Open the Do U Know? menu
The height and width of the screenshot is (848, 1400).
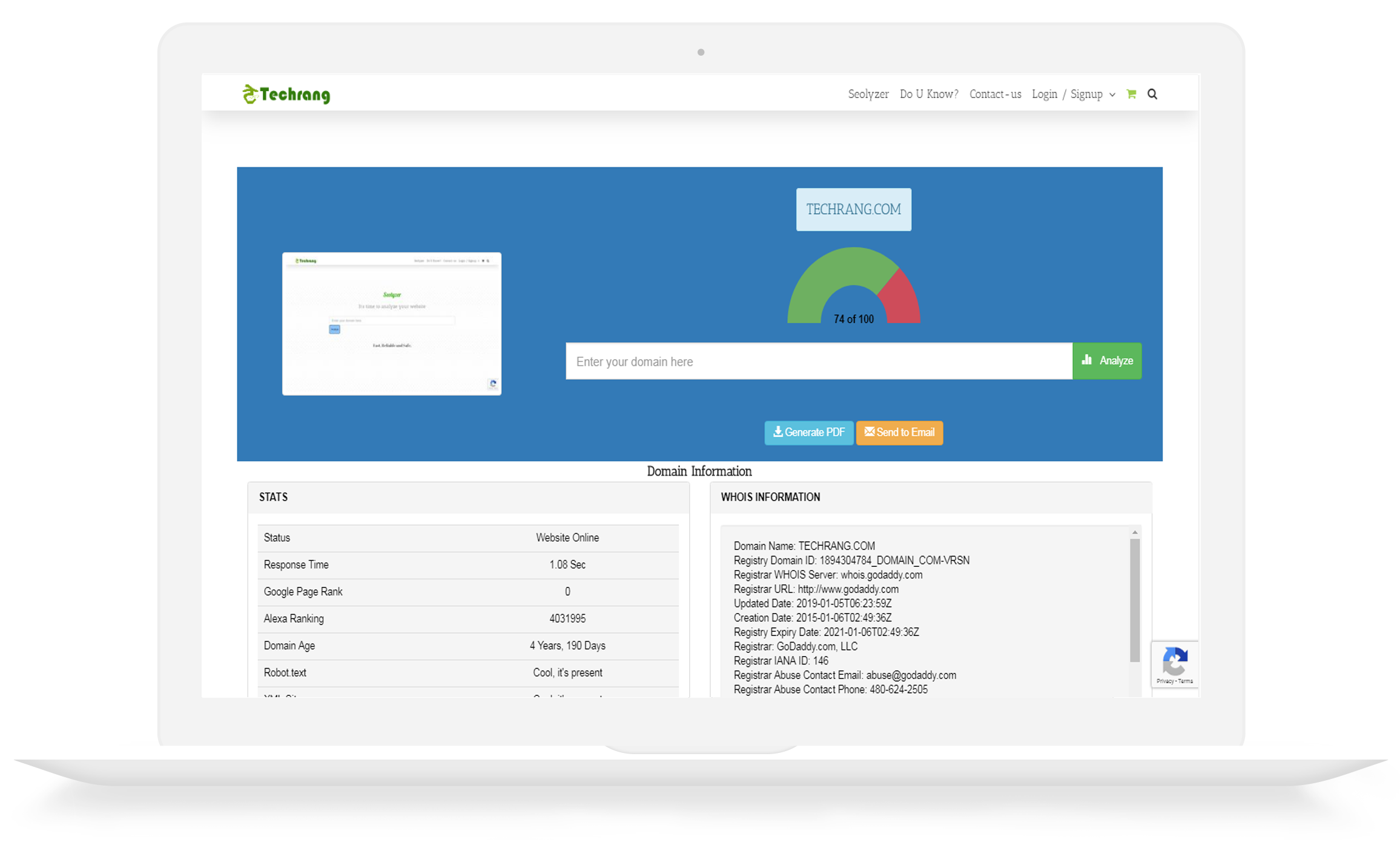click(x=928, y=94)
